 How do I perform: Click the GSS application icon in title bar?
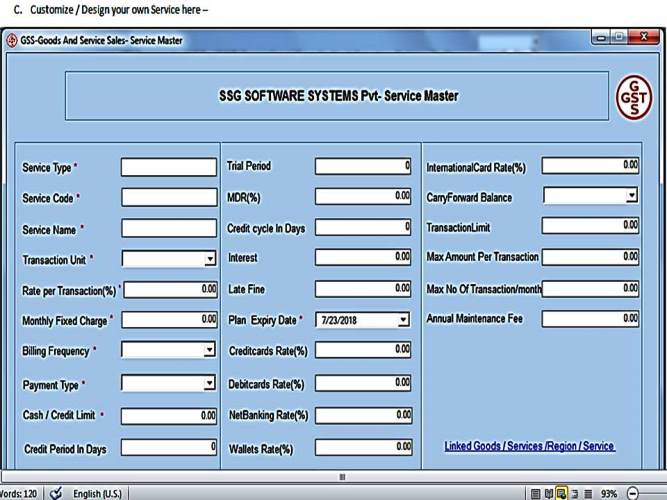tap(12, 40)
